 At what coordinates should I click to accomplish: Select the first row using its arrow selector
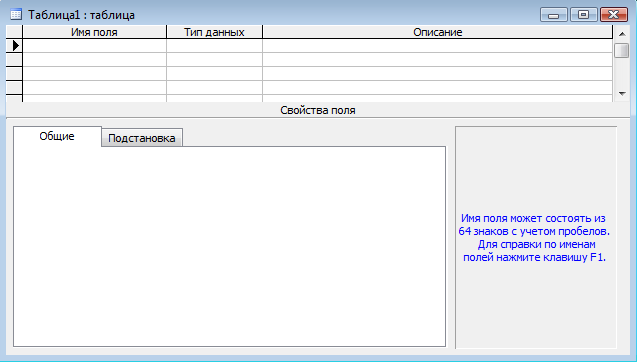click(14, 46)
